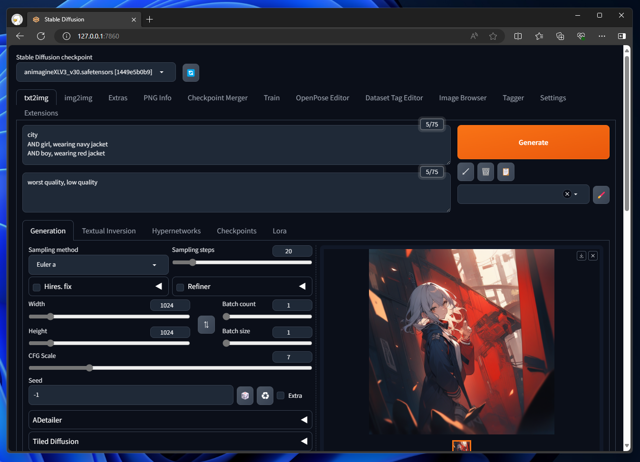
Task: Switch to the Tagger tab
Action: pos(513,98)
